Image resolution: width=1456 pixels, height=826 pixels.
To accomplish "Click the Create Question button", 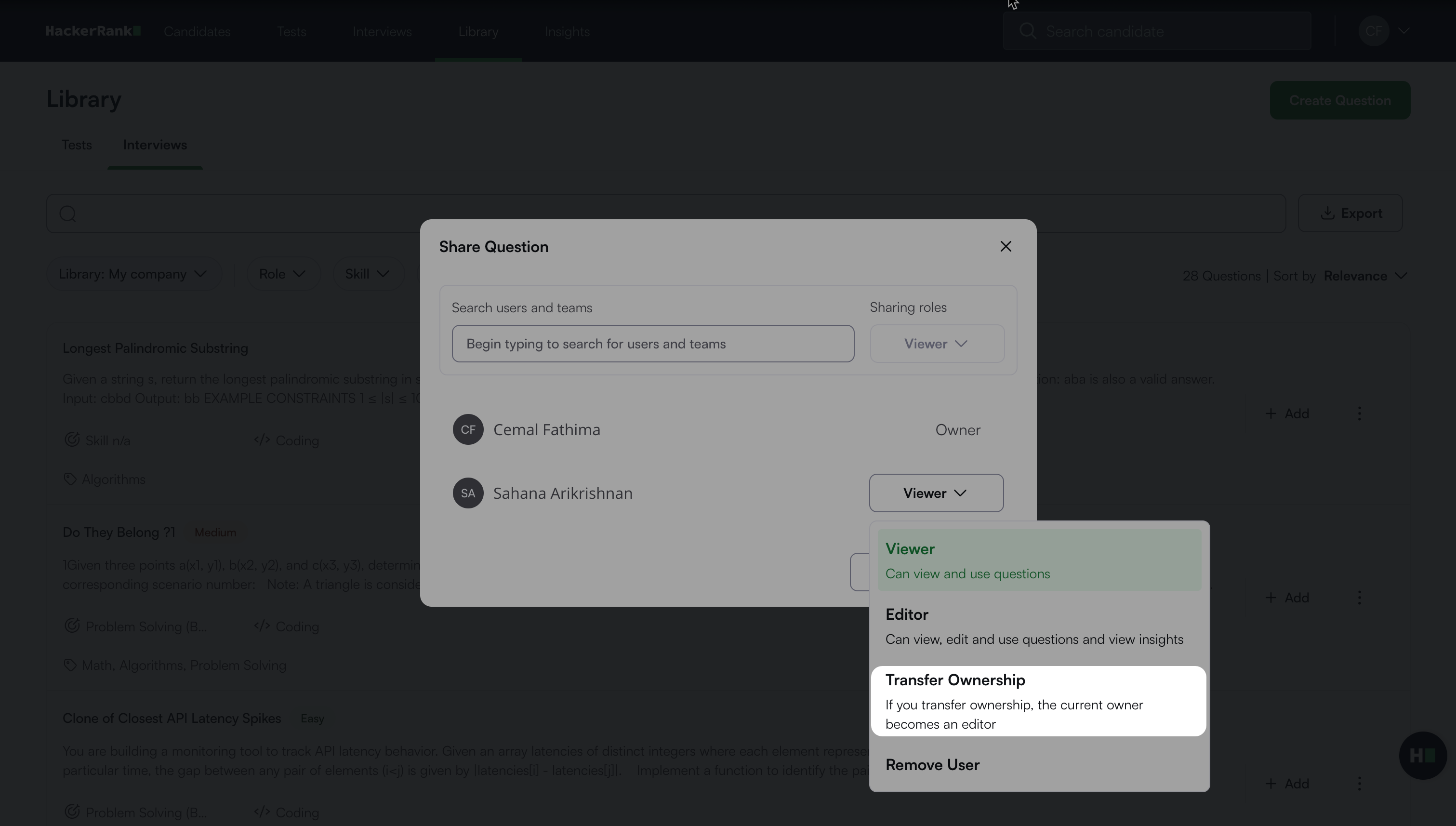I will point(1339,100).
